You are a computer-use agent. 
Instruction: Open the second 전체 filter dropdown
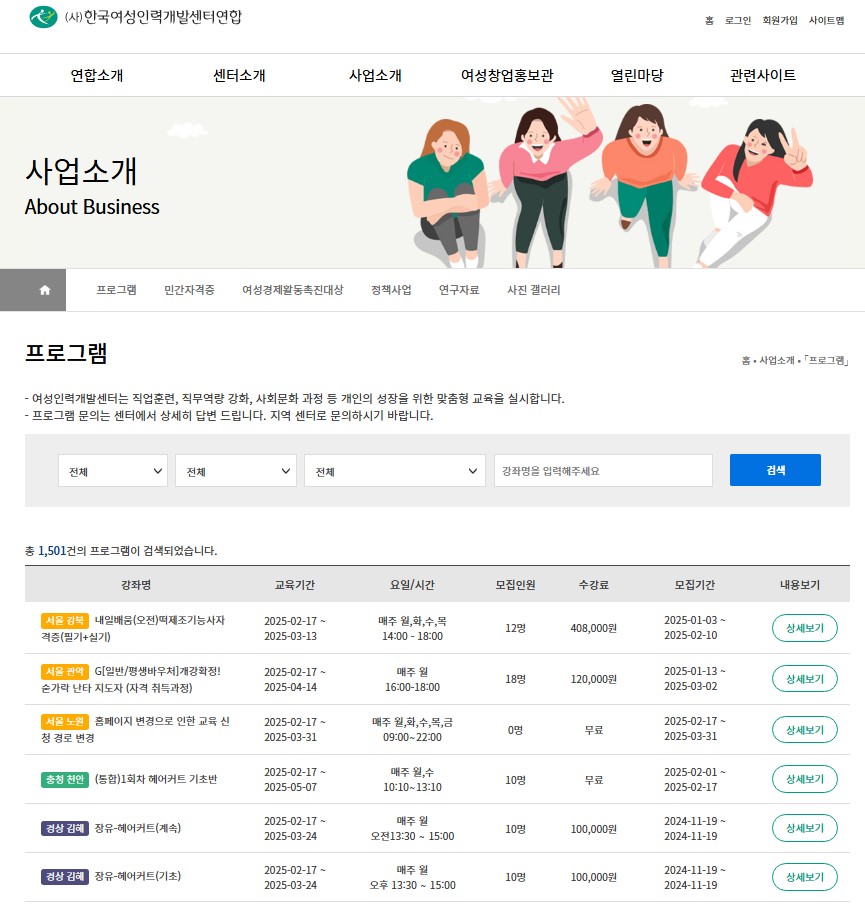pyautogui.click(x=235, y=470)
